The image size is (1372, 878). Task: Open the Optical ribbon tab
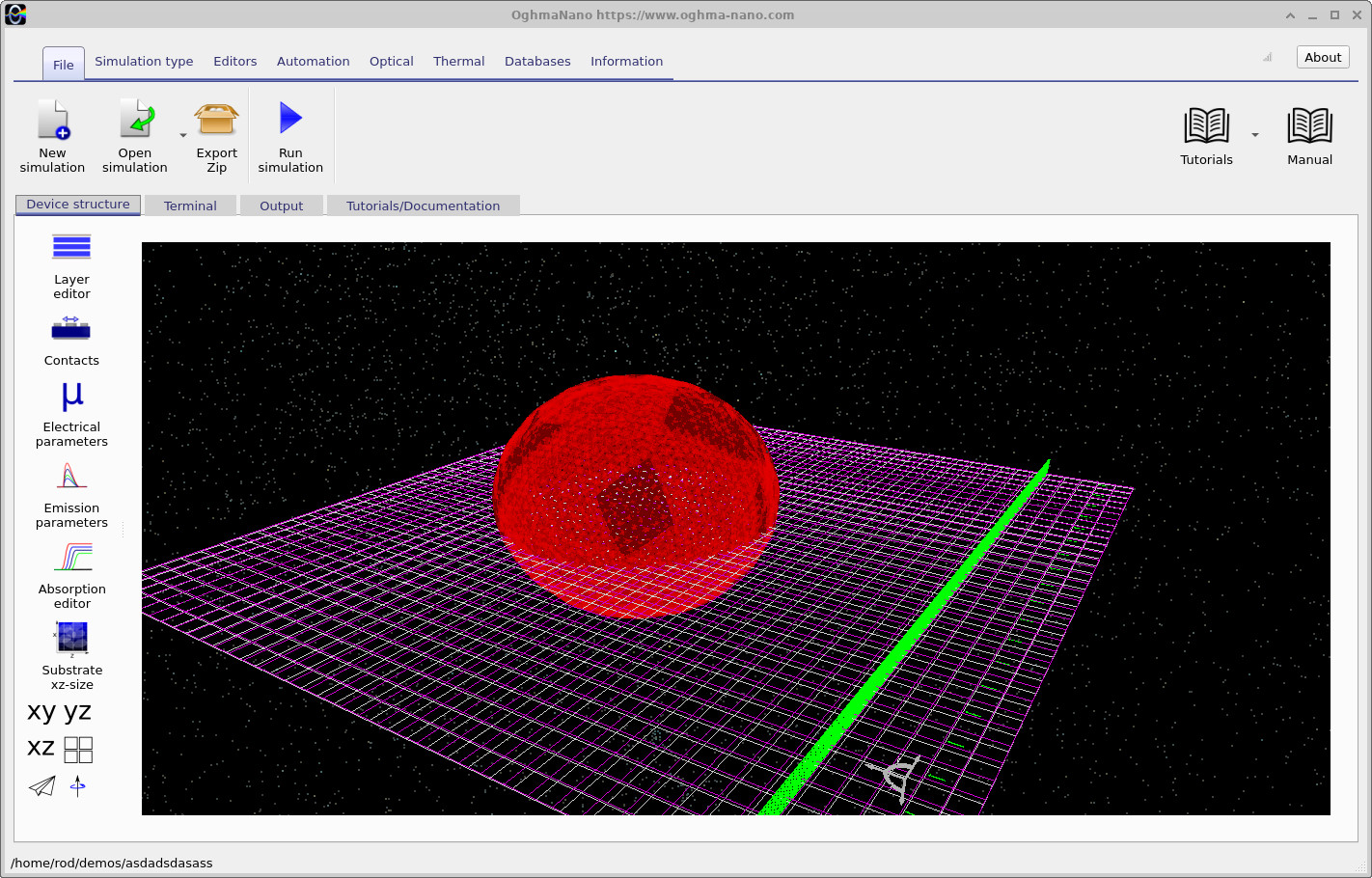point(392,61)
